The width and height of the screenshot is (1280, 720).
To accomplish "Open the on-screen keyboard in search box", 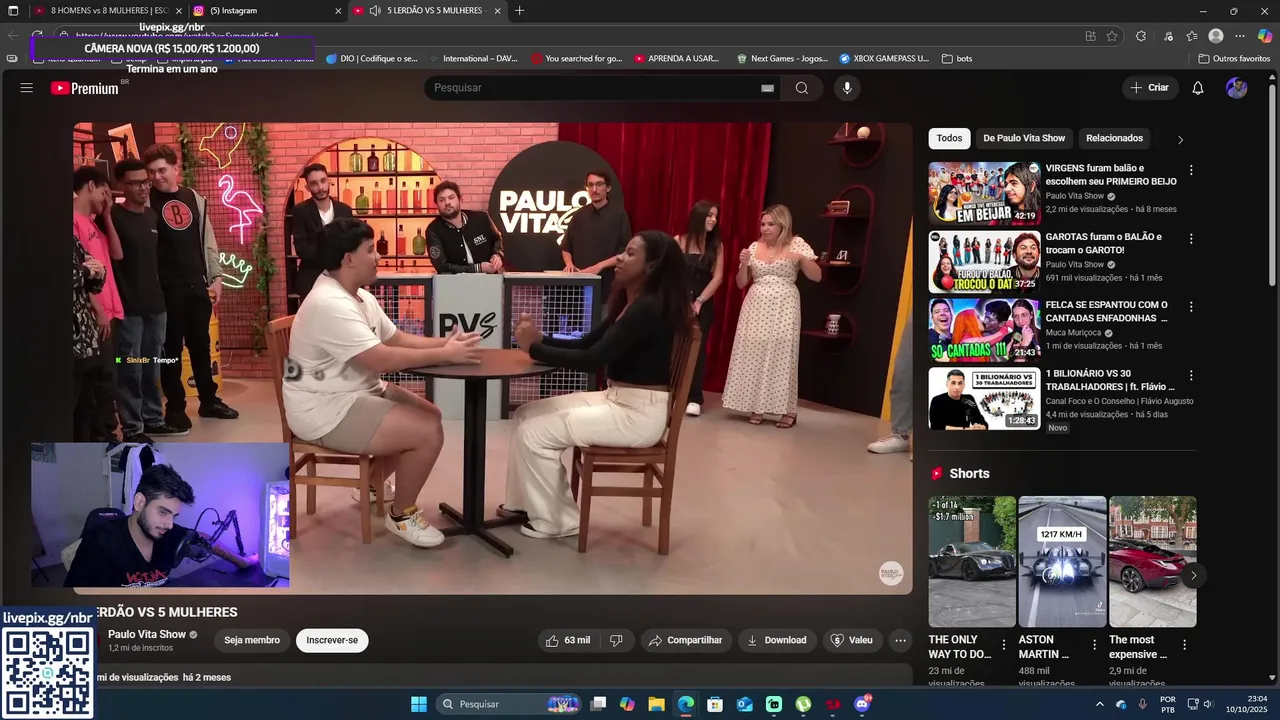I will [x=767, y=88].
